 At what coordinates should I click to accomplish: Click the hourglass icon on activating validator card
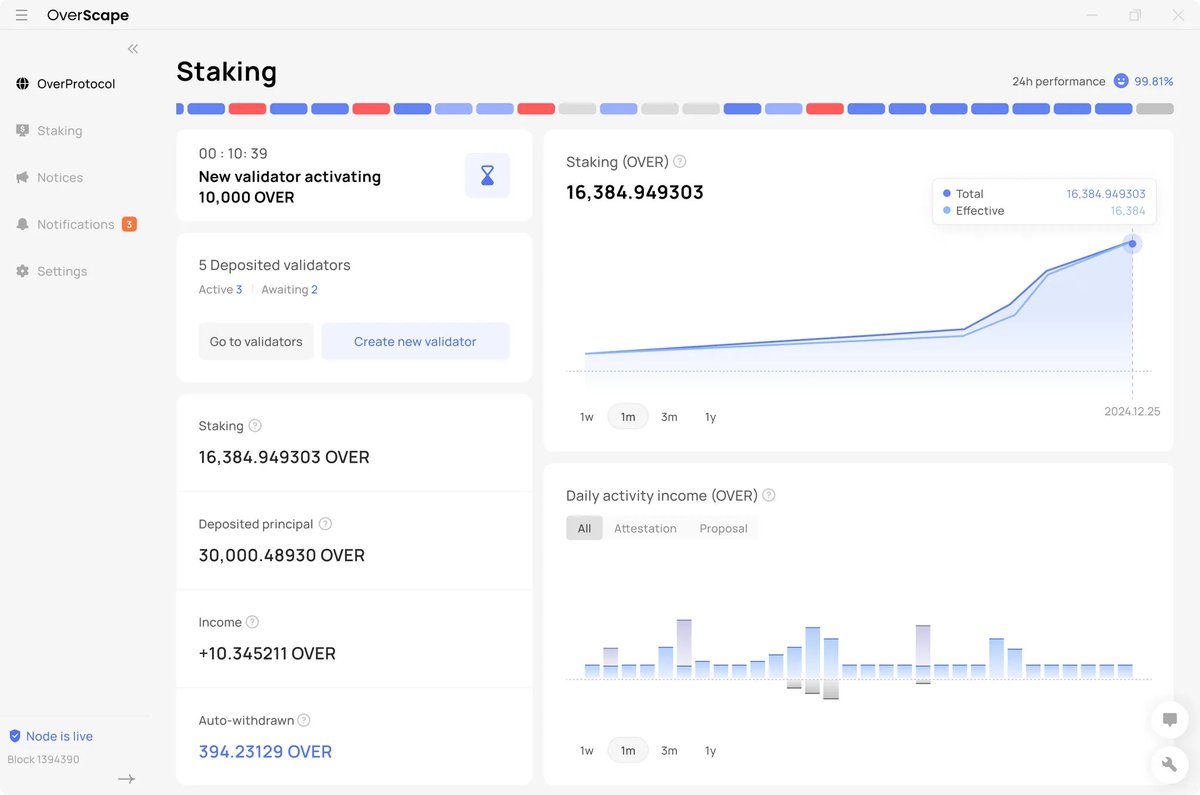[487, 176]
